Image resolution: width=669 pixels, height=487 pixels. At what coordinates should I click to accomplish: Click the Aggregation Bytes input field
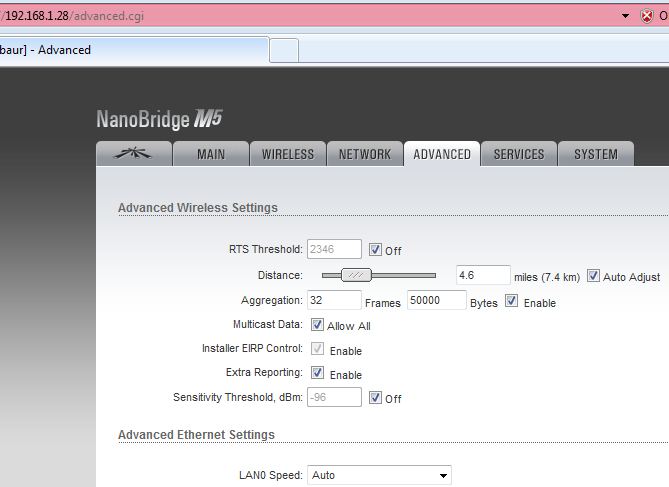click(x=436, y=300)
